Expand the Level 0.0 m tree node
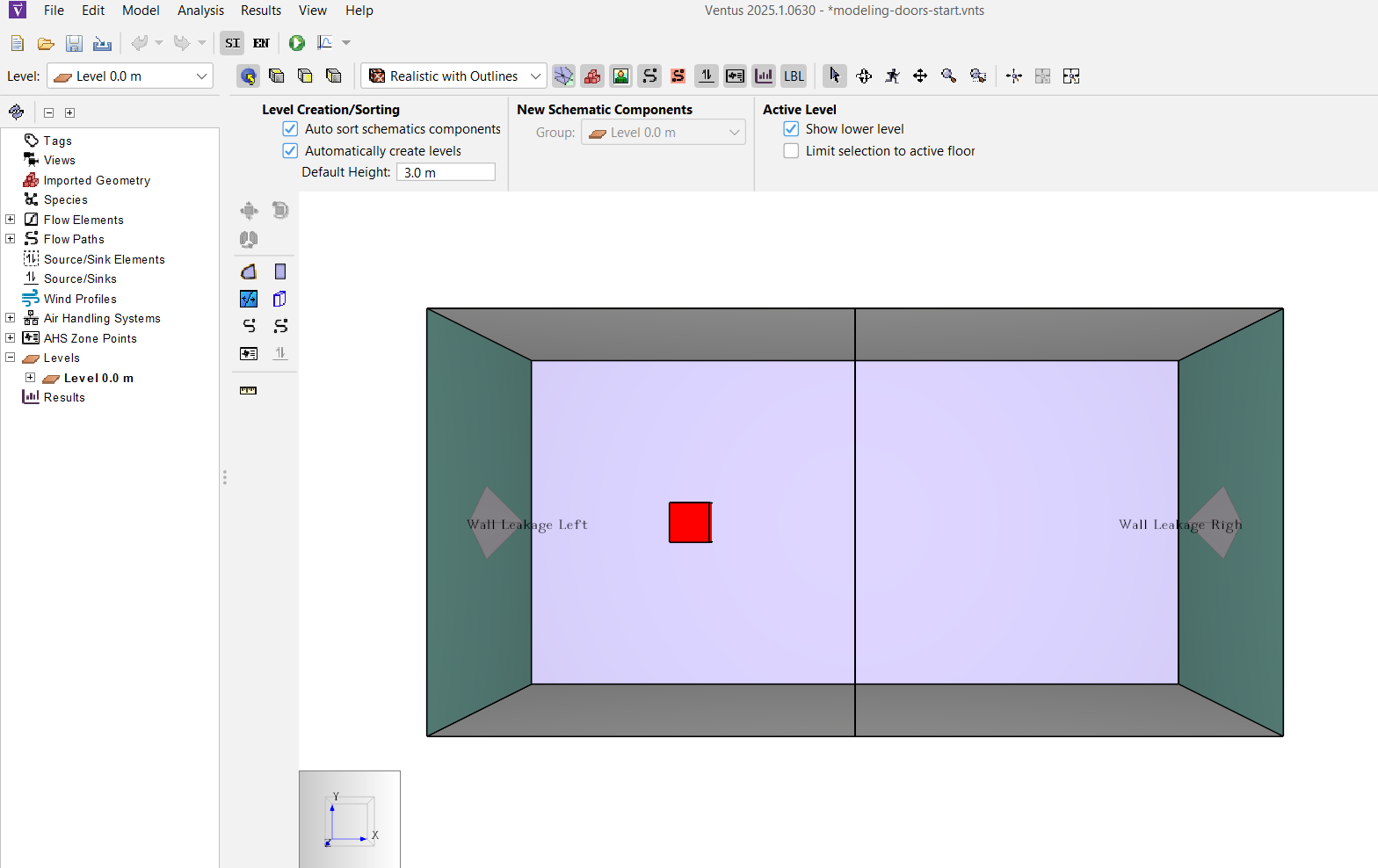The image size is (1378, 868). click(x=31, y=378)
